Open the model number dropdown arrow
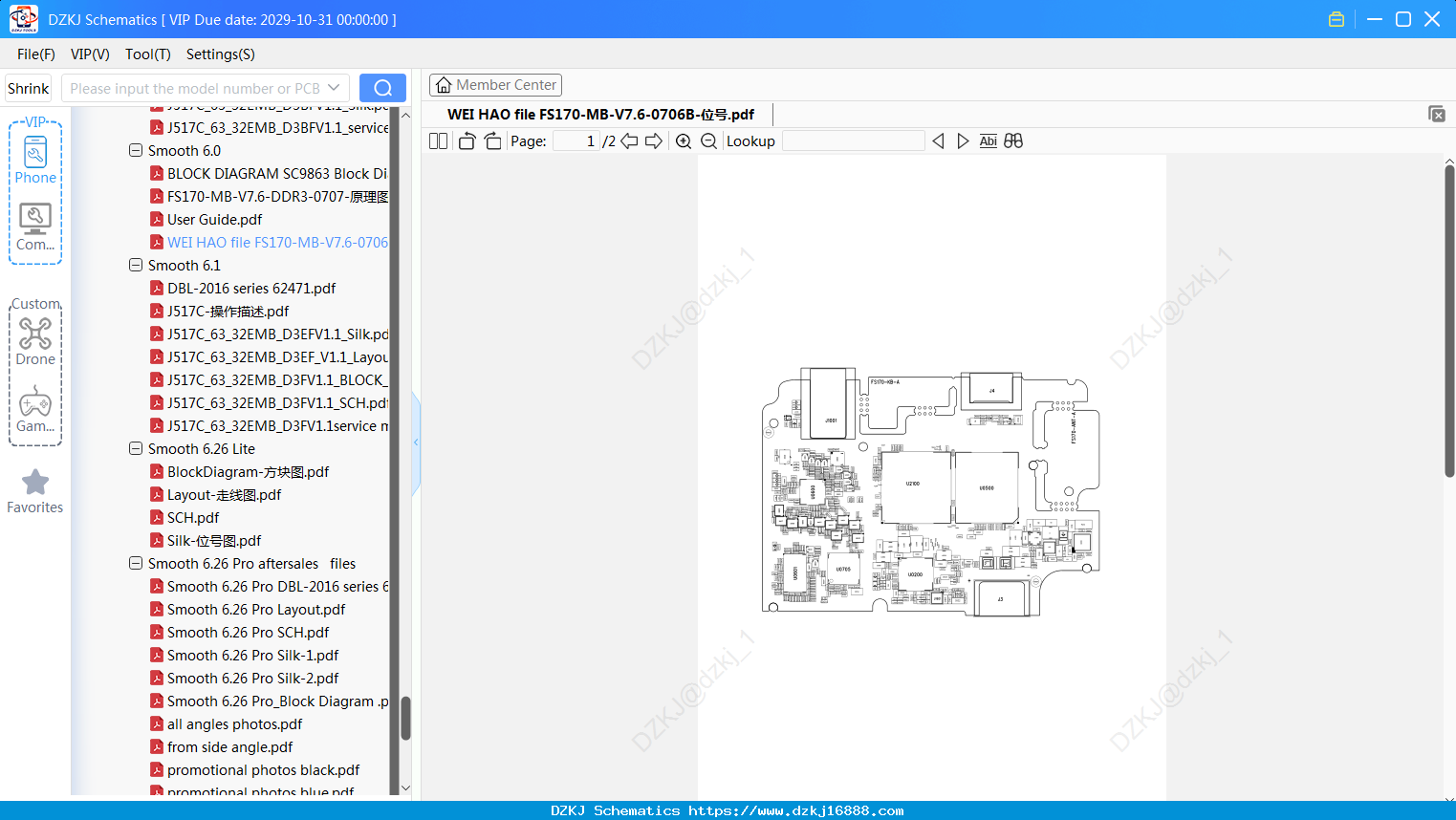Image resolution: width=1456 pixels, height=820 pixels. point(334,88)
